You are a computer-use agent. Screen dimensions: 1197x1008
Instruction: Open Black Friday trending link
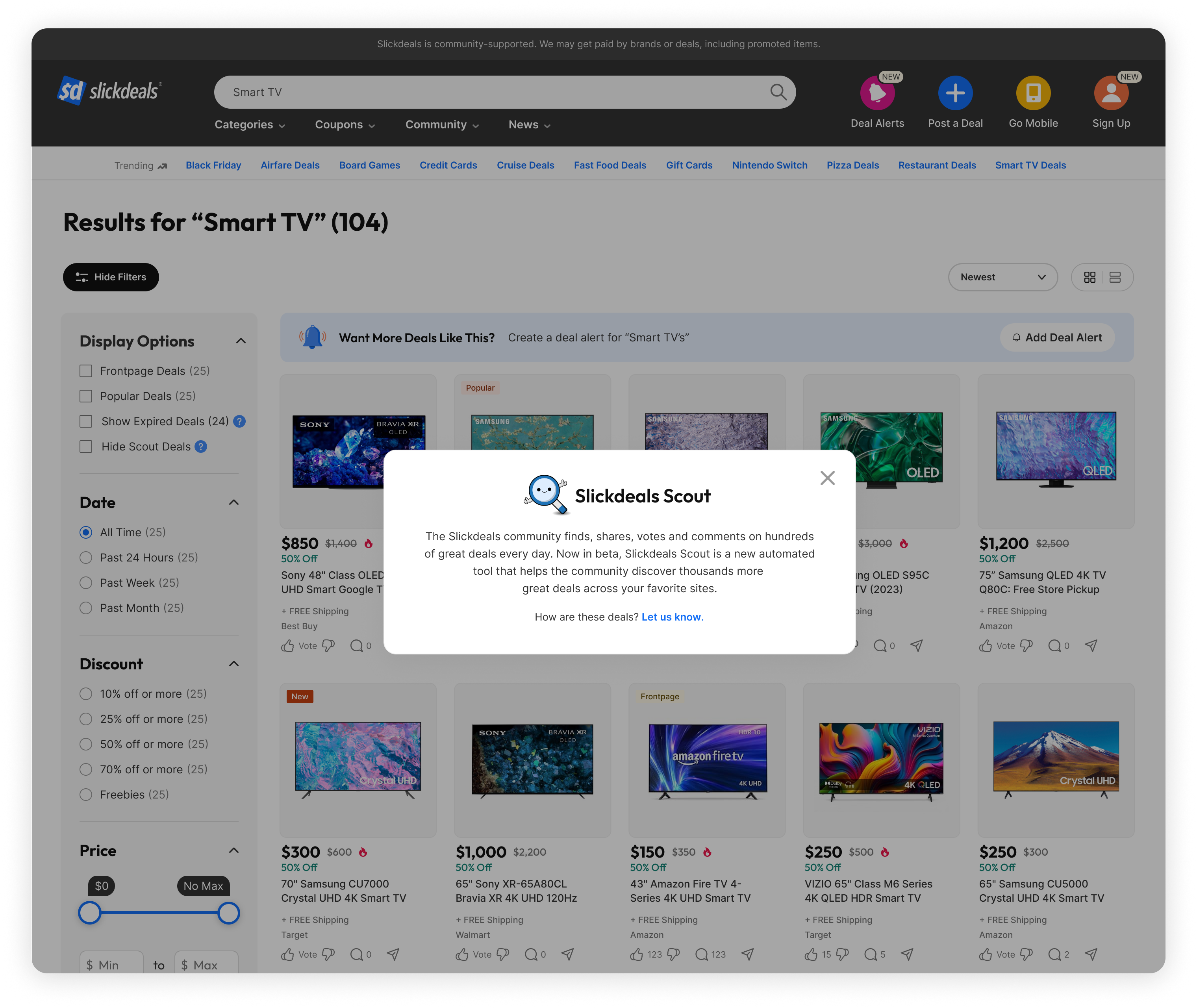pyautogui.click(x=213, y=165)
